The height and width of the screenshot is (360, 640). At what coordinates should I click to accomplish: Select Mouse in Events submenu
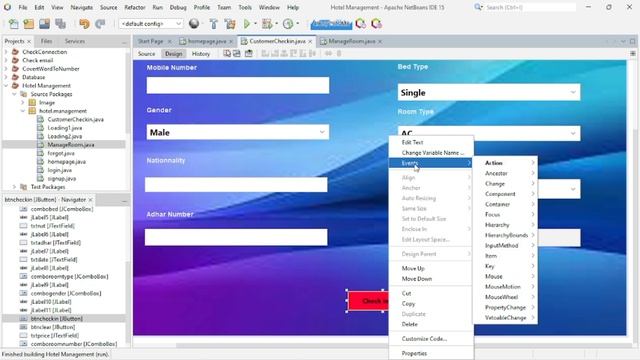click(x=505, y=276)
